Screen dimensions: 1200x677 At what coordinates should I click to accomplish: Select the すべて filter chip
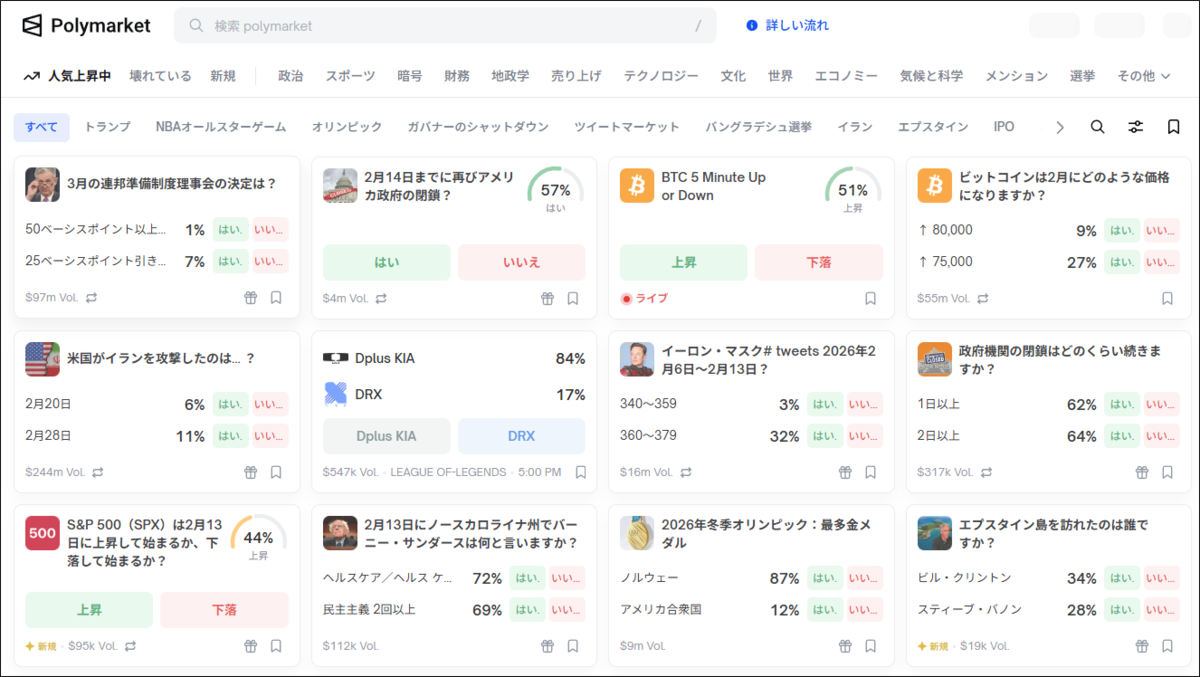(42, 127)
